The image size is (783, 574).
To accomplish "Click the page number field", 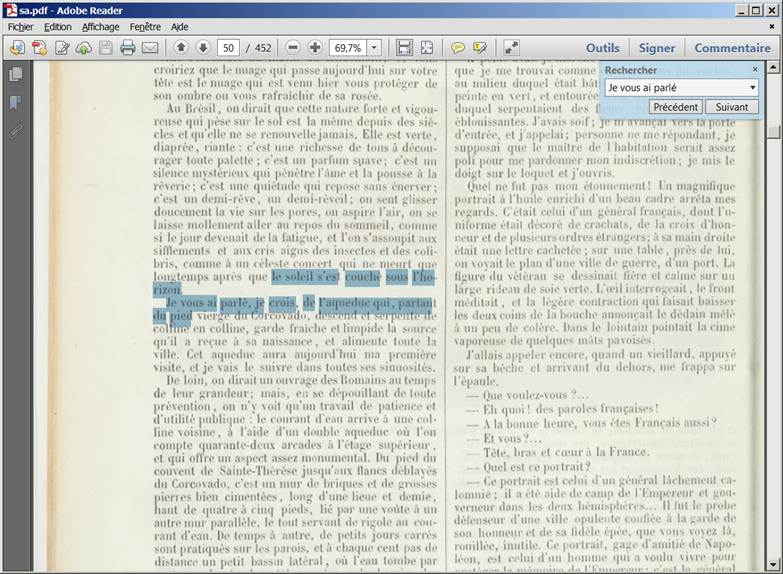I will coord(229,48).
